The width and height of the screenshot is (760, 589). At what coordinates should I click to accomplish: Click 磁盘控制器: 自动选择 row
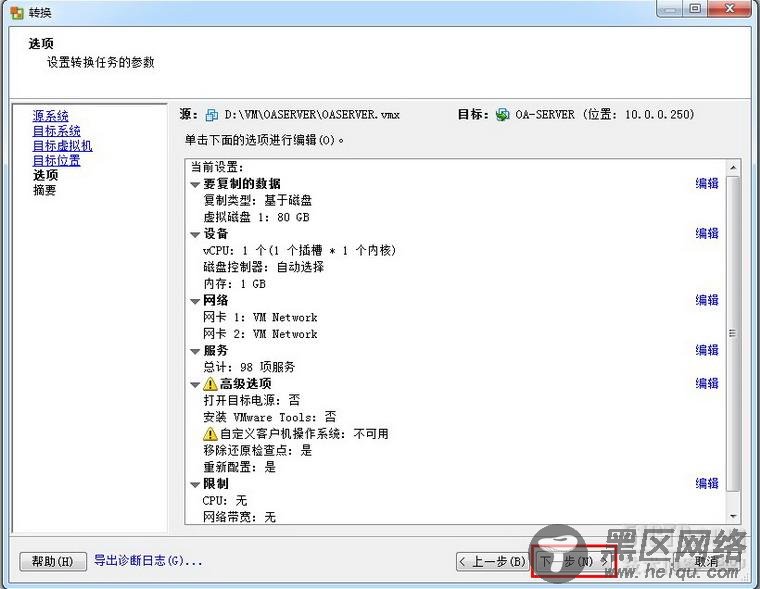coord(264,267)
